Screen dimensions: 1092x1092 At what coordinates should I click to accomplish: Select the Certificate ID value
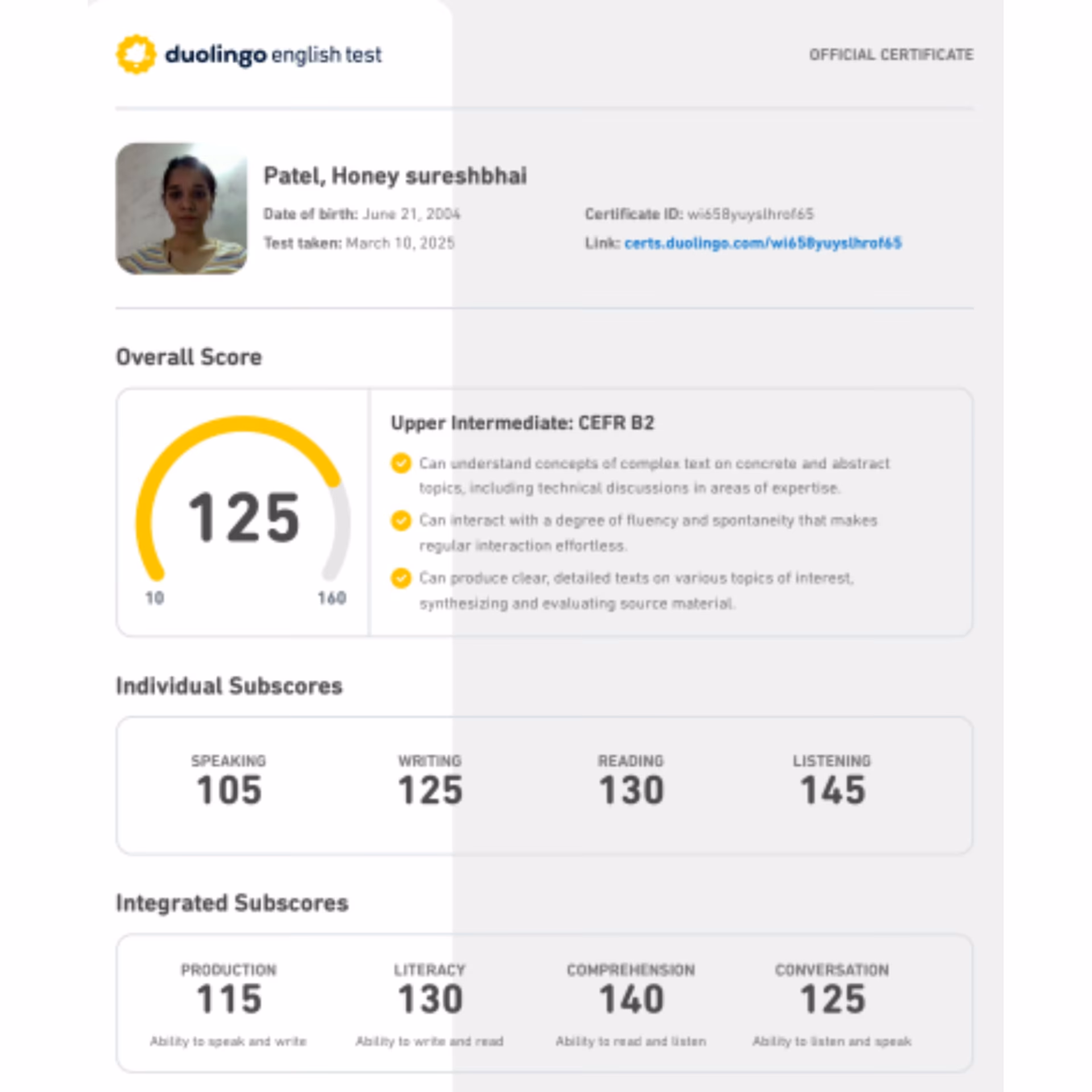coord(750,214)
